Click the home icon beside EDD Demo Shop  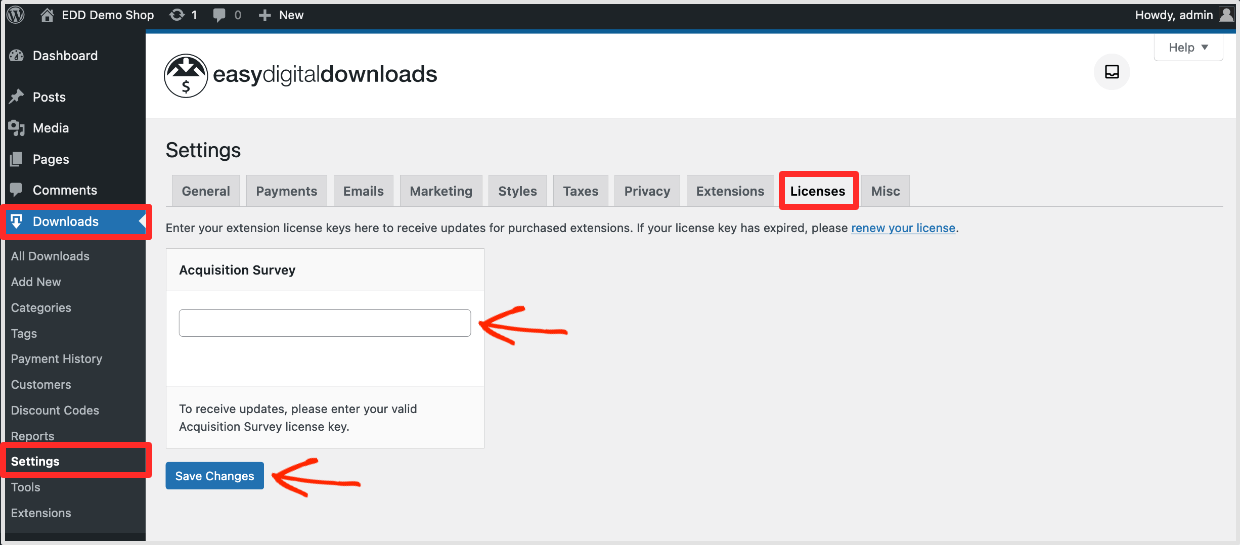point(48,15)
